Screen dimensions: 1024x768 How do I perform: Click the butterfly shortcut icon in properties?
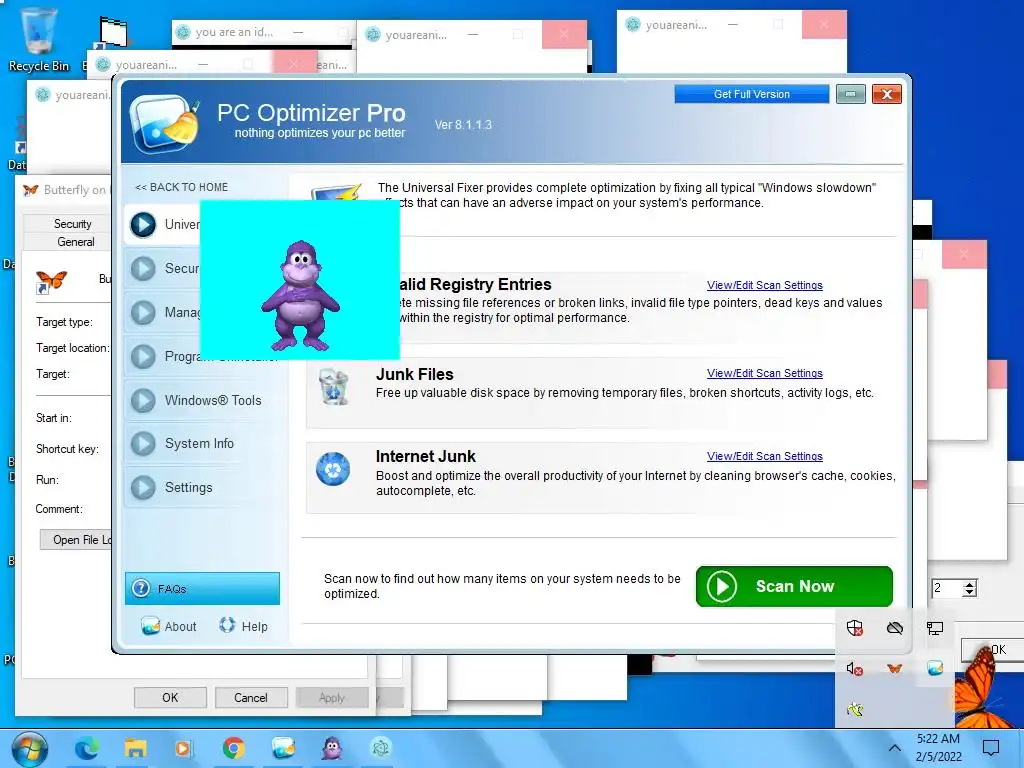click(x=51, y=281)
